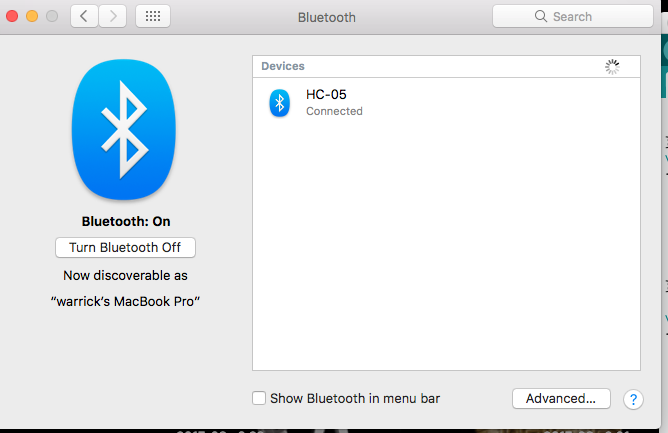Select HC-05 device name
This screenshot has height=433, width=668.
pos(326,94)
